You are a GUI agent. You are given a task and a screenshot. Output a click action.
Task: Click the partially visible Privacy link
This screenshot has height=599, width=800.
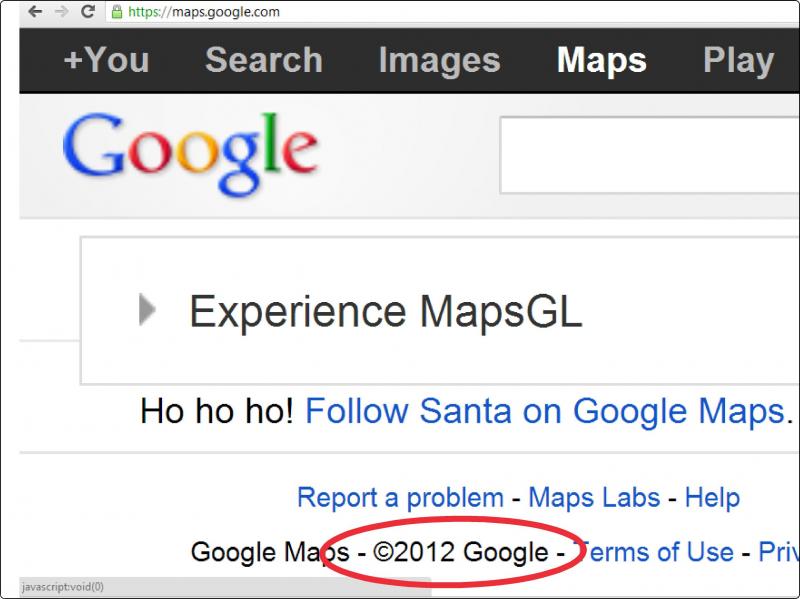tap(779, 552)
